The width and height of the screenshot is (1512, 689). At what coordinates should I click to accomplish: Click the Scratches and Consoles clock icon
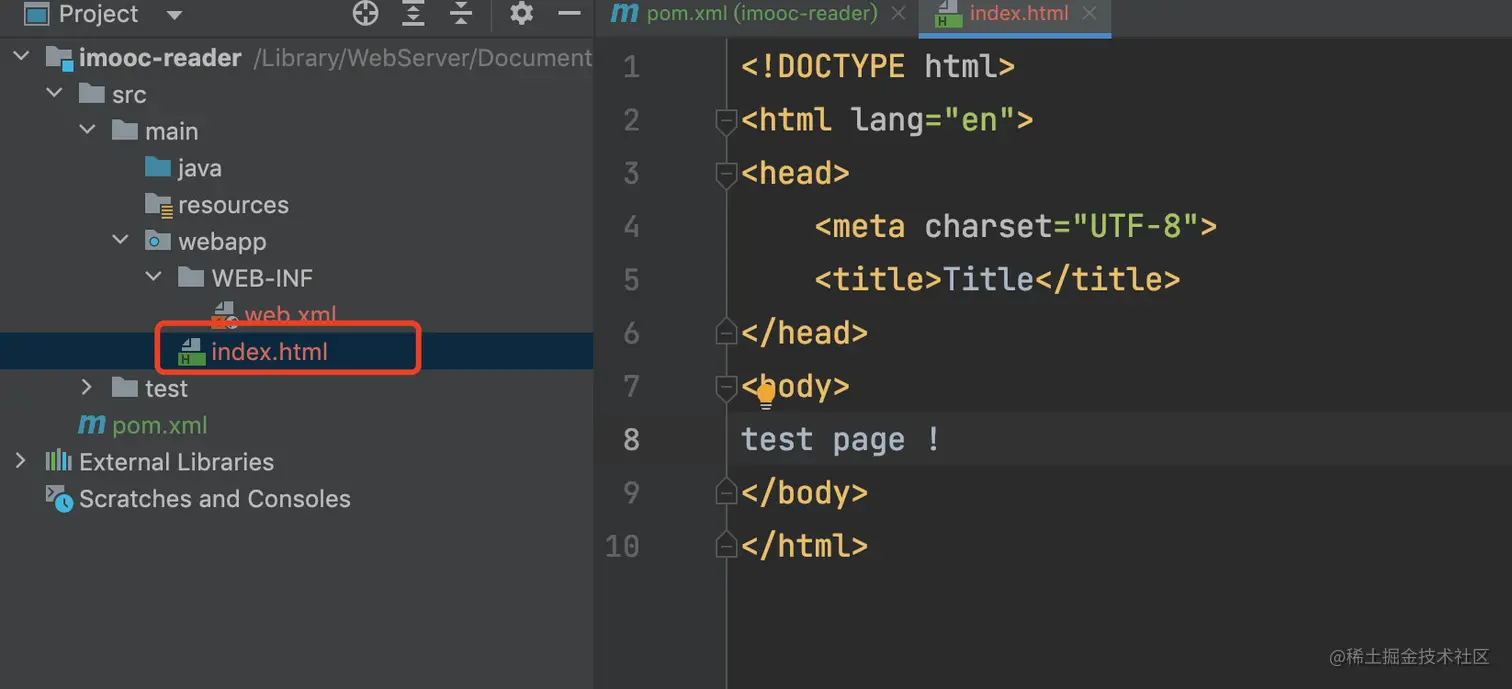pos(60,499)
